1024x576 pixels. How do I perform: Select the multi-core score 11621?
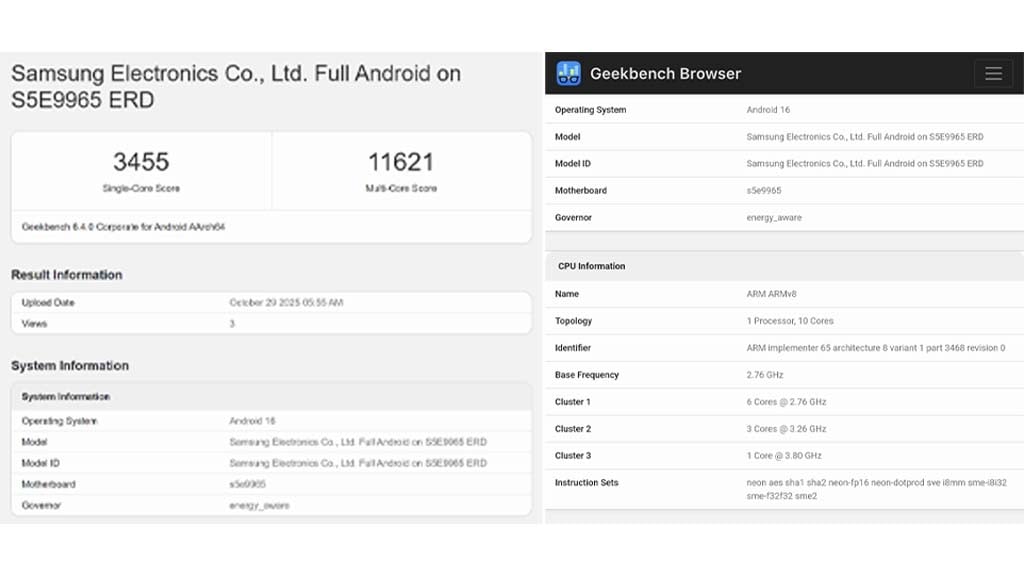pyautogui.click(x=401, y=162)
